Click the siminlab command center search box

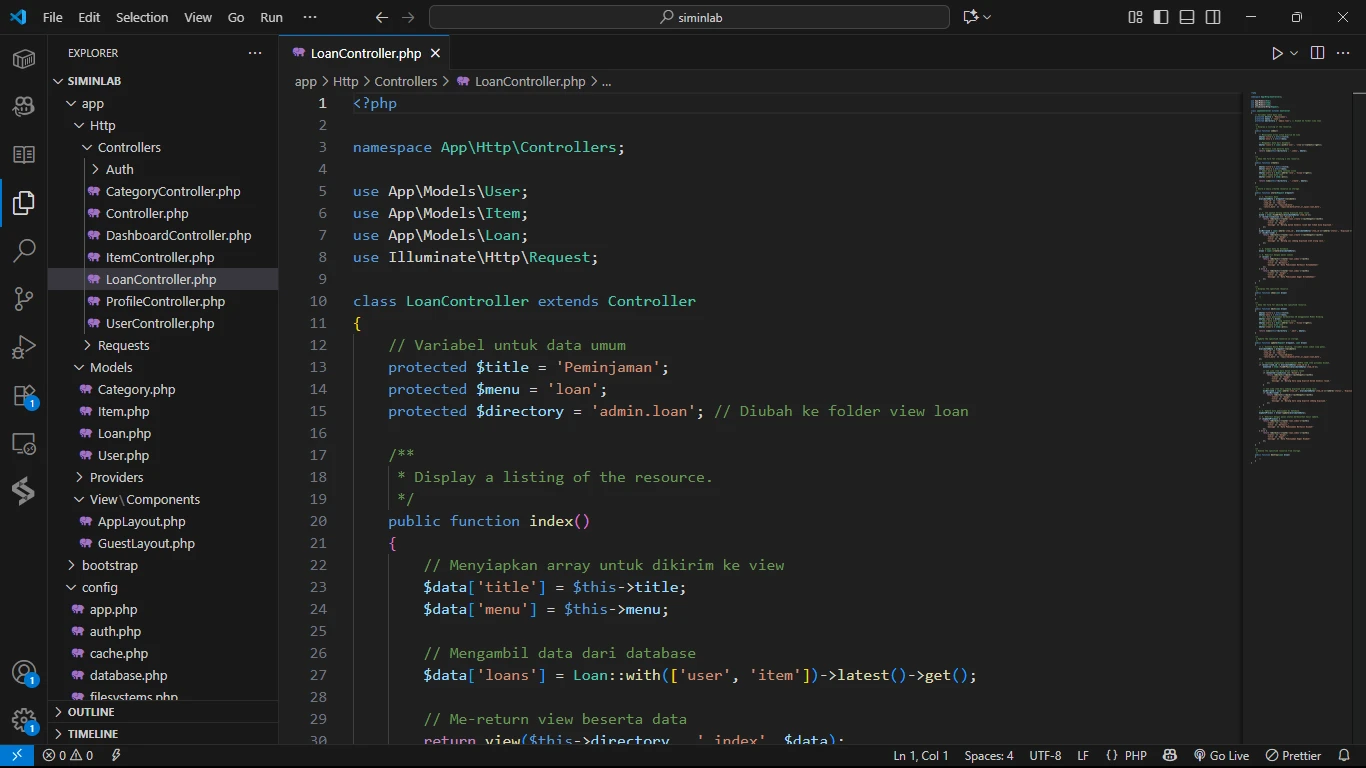pyautogui.click(x=689, y=17)
